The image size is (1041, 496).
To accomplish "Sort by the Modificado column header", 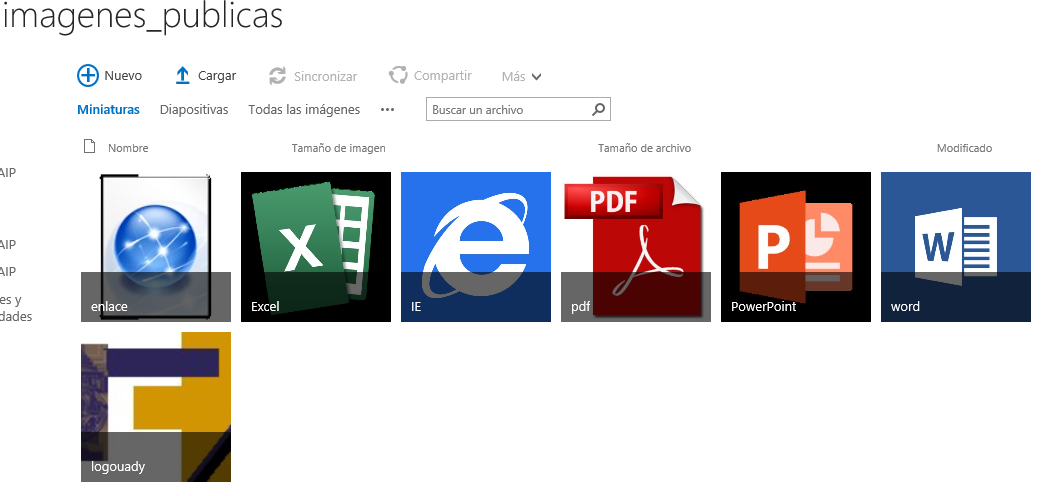I will 964,148.
